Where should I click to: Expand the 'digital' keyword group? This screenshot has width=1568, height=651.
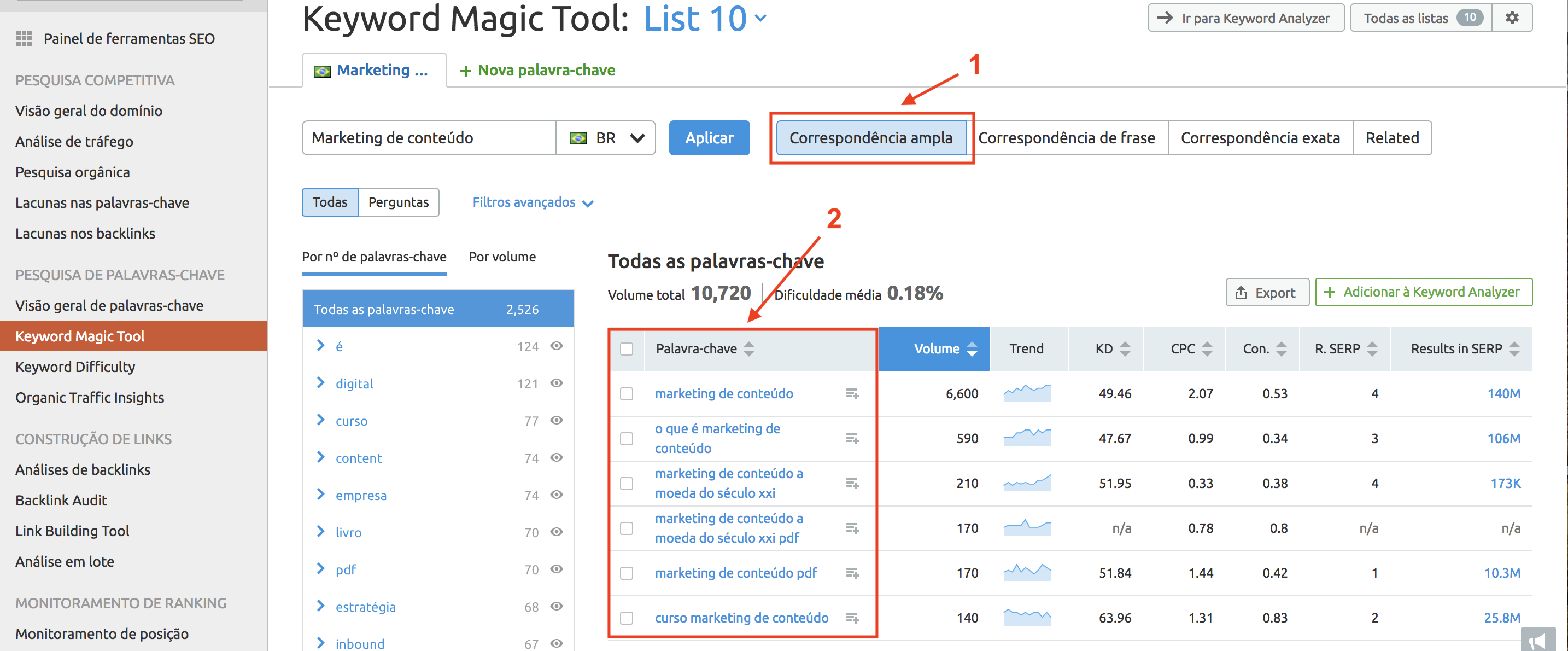click(x=321, y=383)
